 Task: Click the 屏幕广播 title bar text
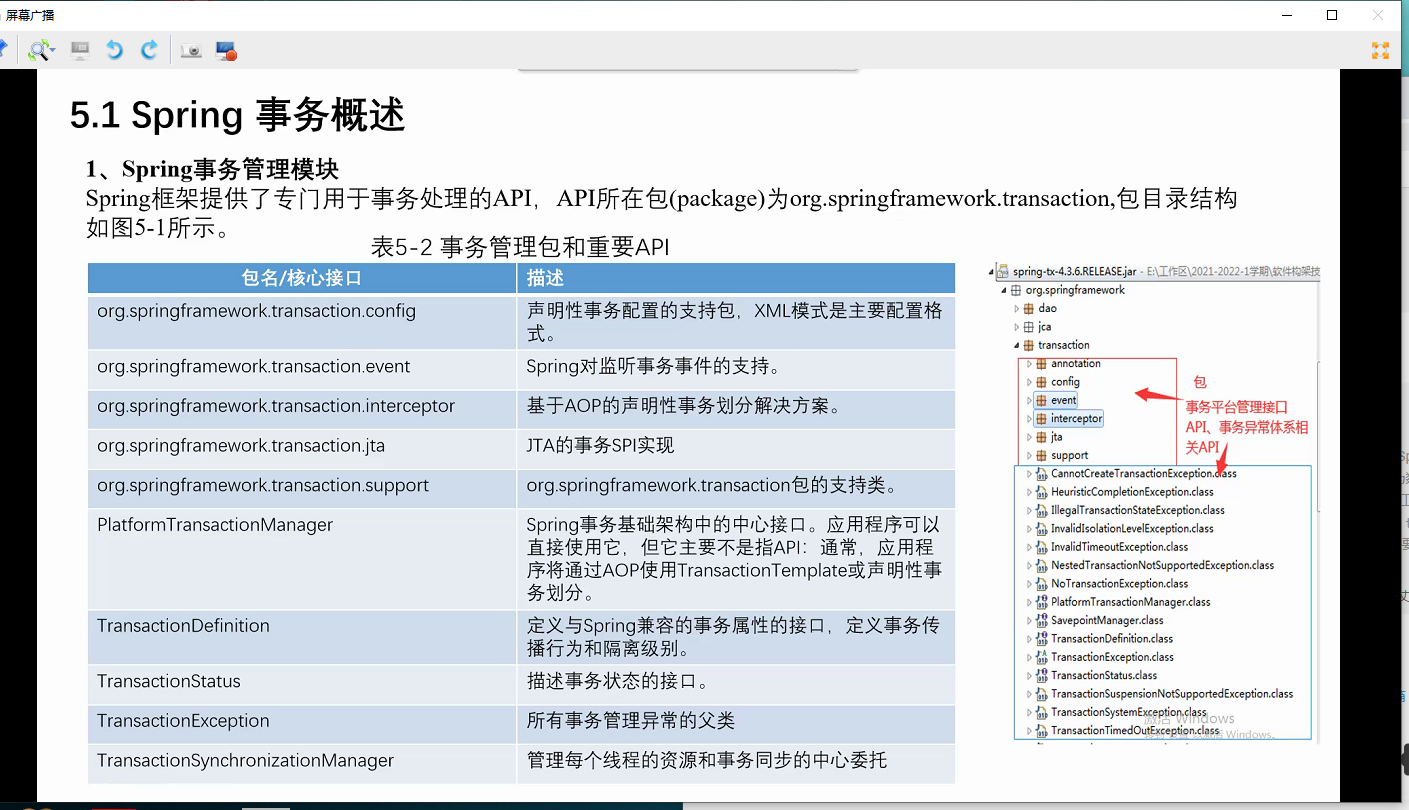tap(30, 15)
